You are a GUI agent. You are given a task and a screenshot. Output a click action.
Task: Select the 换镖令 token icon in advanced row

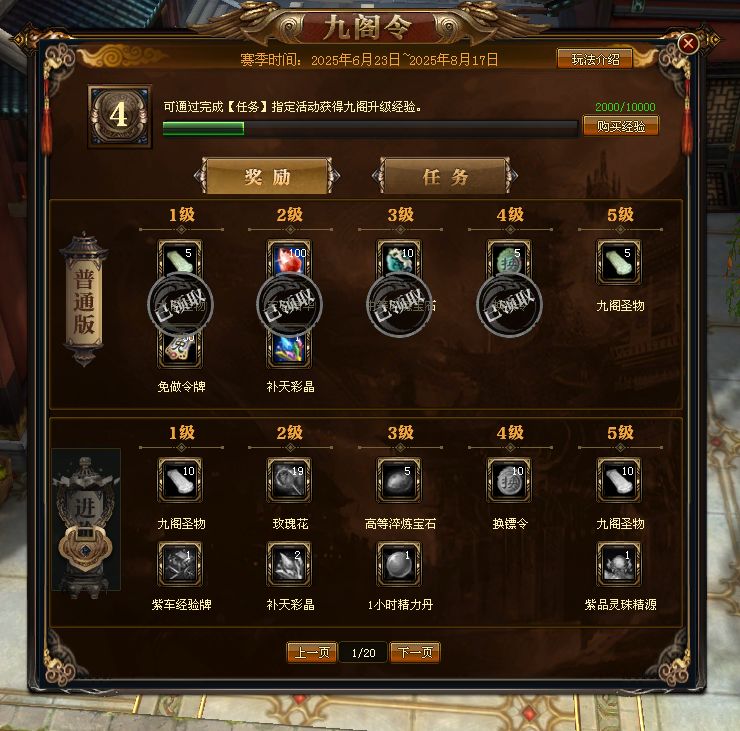tap(509, 480)
